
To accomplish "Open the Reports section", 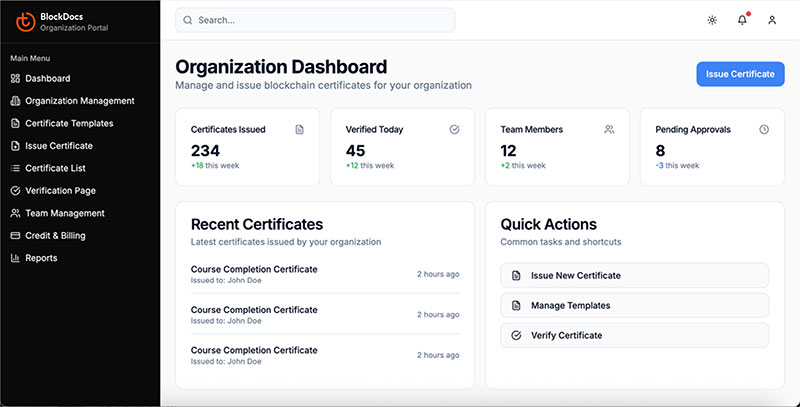I will (41, 258).
